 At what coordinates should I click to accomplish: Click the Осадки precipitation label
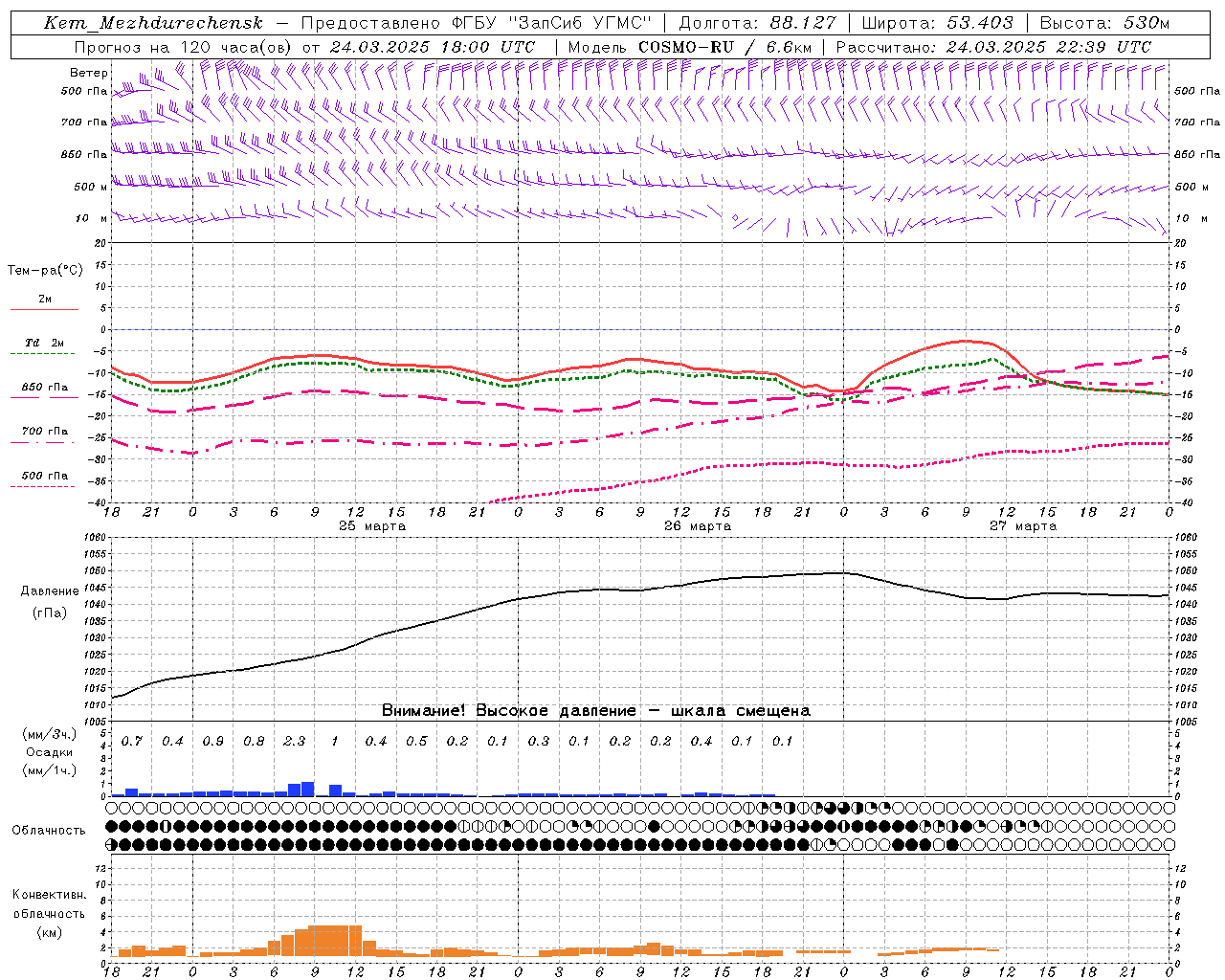[50, 752]
